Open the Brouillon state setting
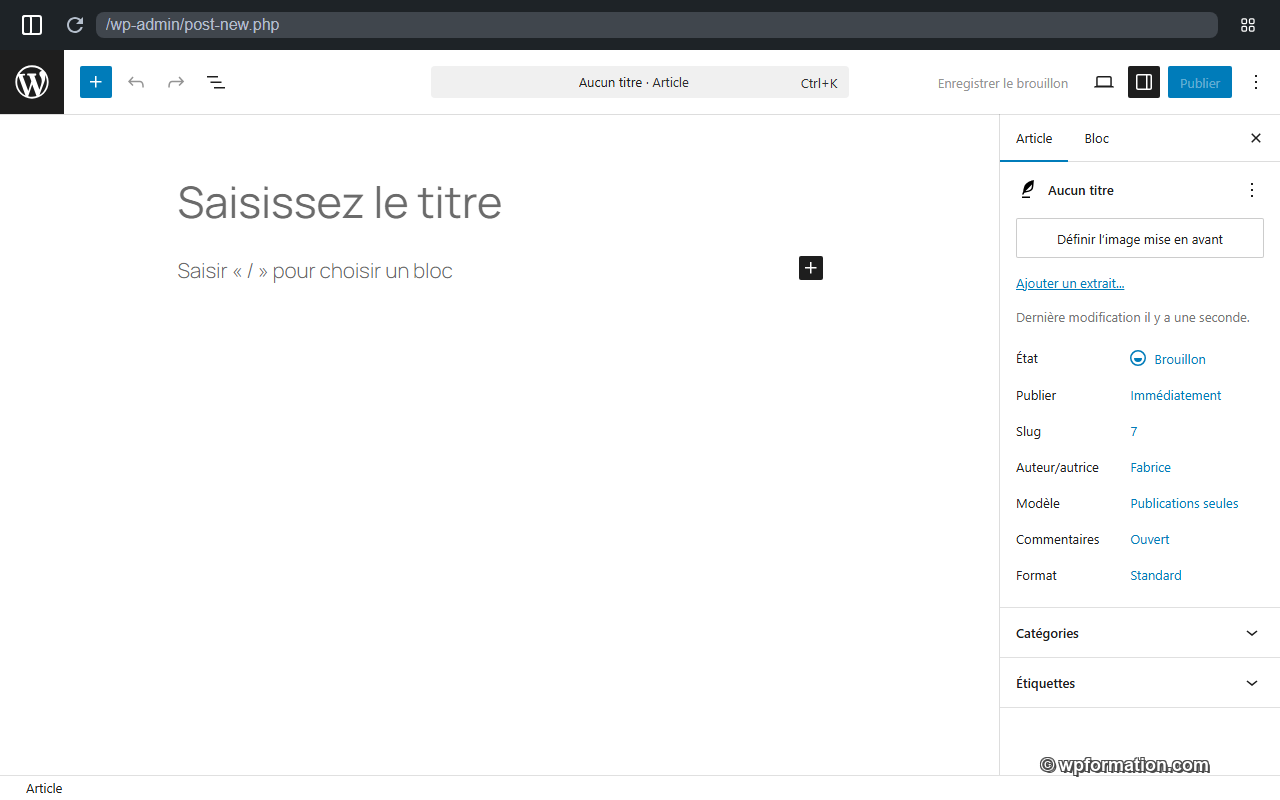The height and width of the screenshot is (800, 1280). [x=1168, y=359]
